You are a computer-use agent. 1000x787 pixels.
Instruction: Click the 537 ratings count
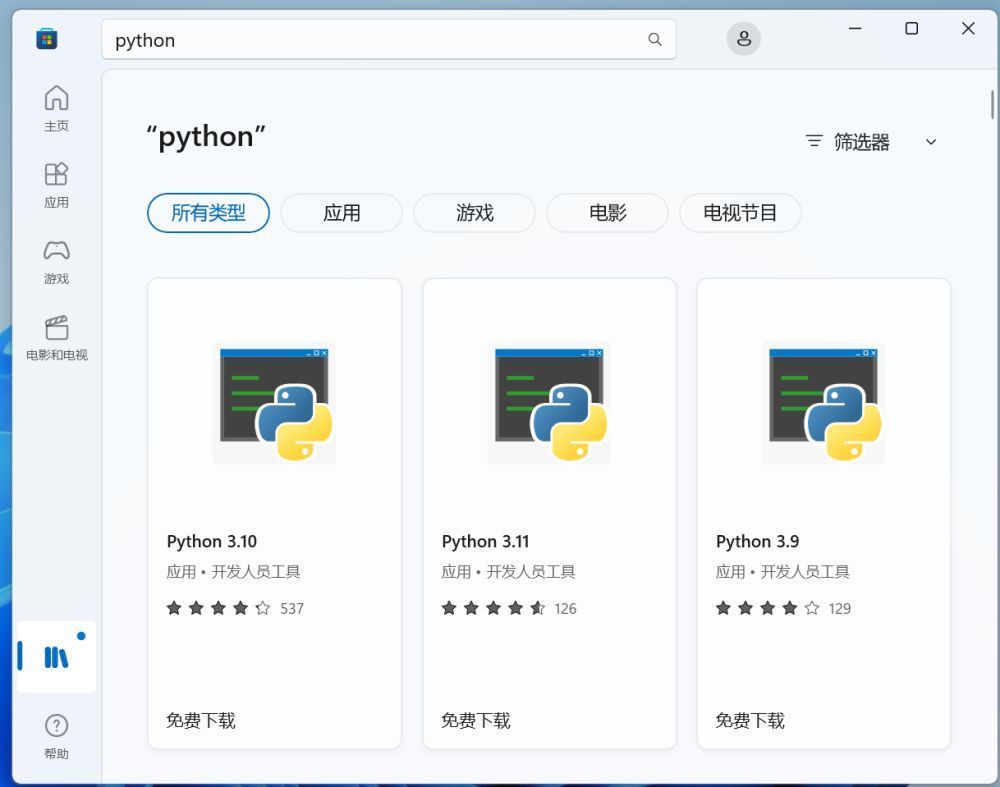[292, 608]
